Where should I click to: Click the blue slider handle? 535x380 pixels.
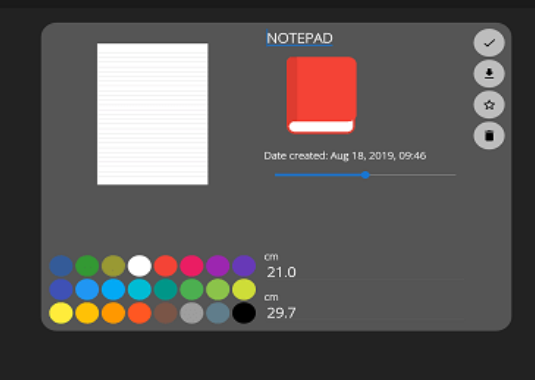pyautogui.click(x=365, y=175)
